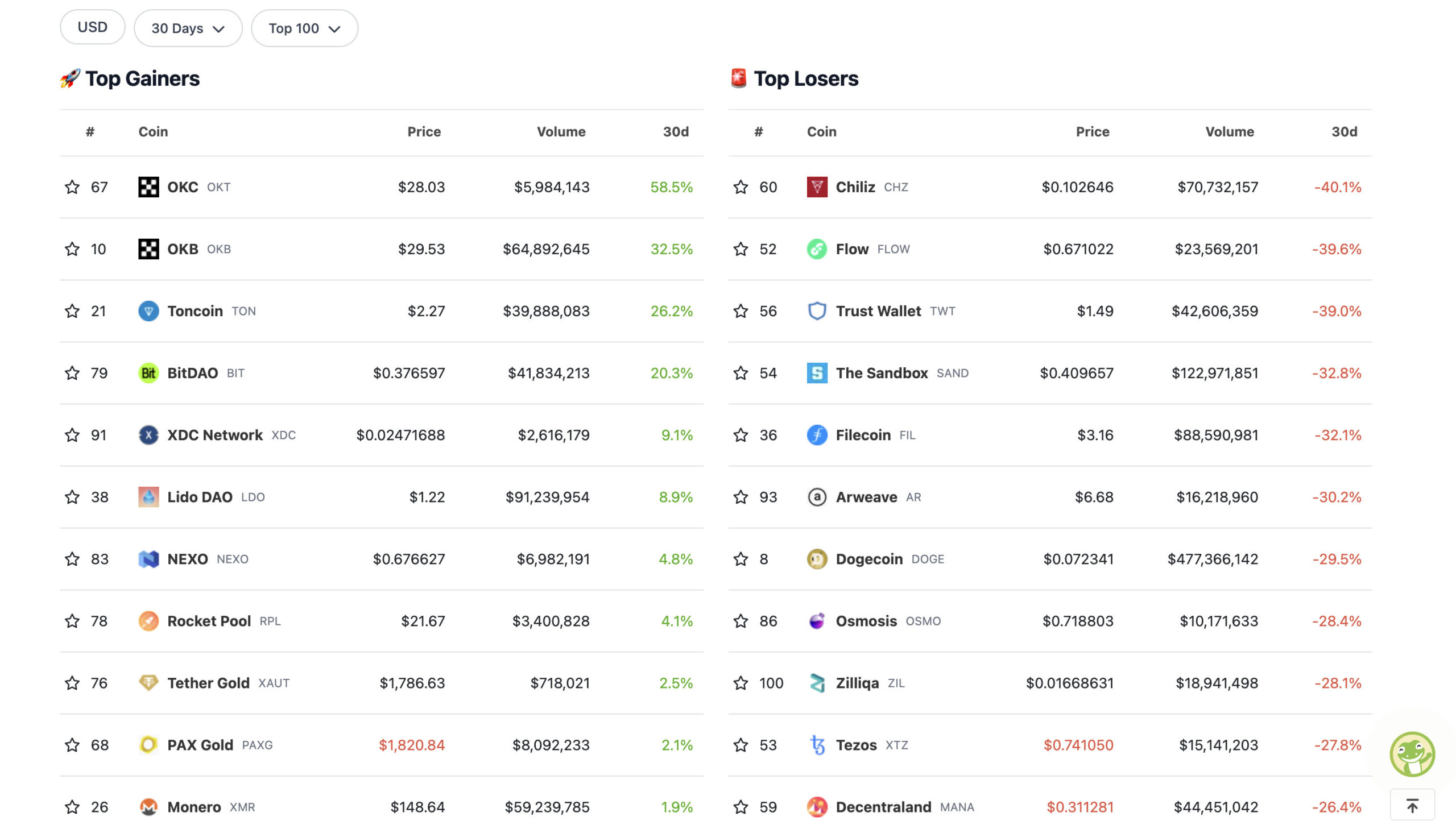Click the PAX Gold coin icon
Viewport: 1456px width, 837px height.
[148, 745]
